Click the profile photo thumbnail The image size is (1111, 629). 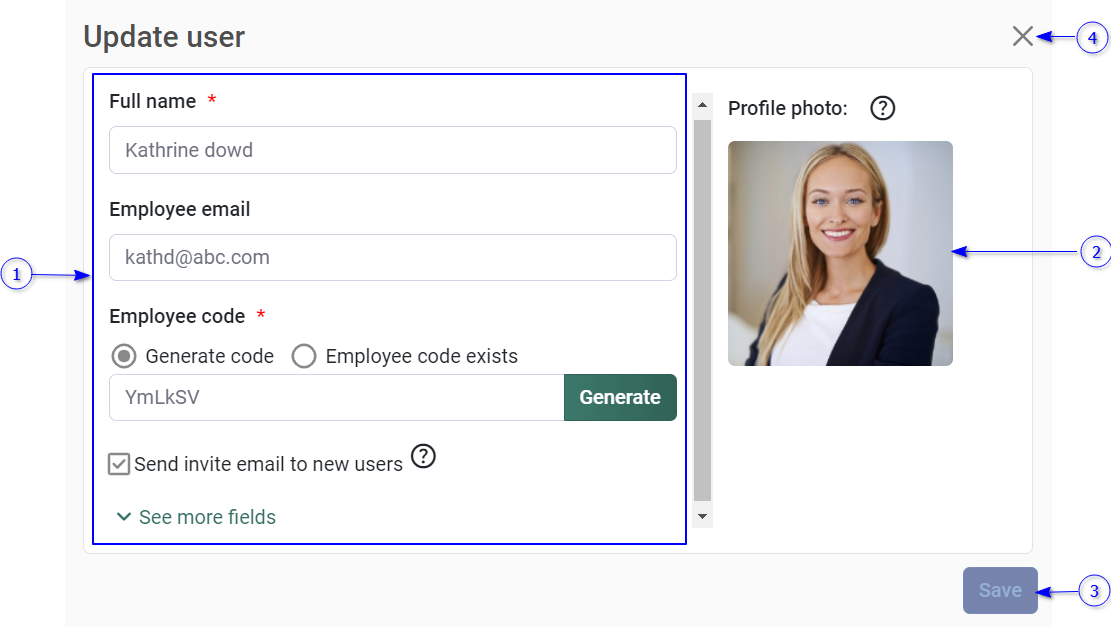[x=840, y=253]
